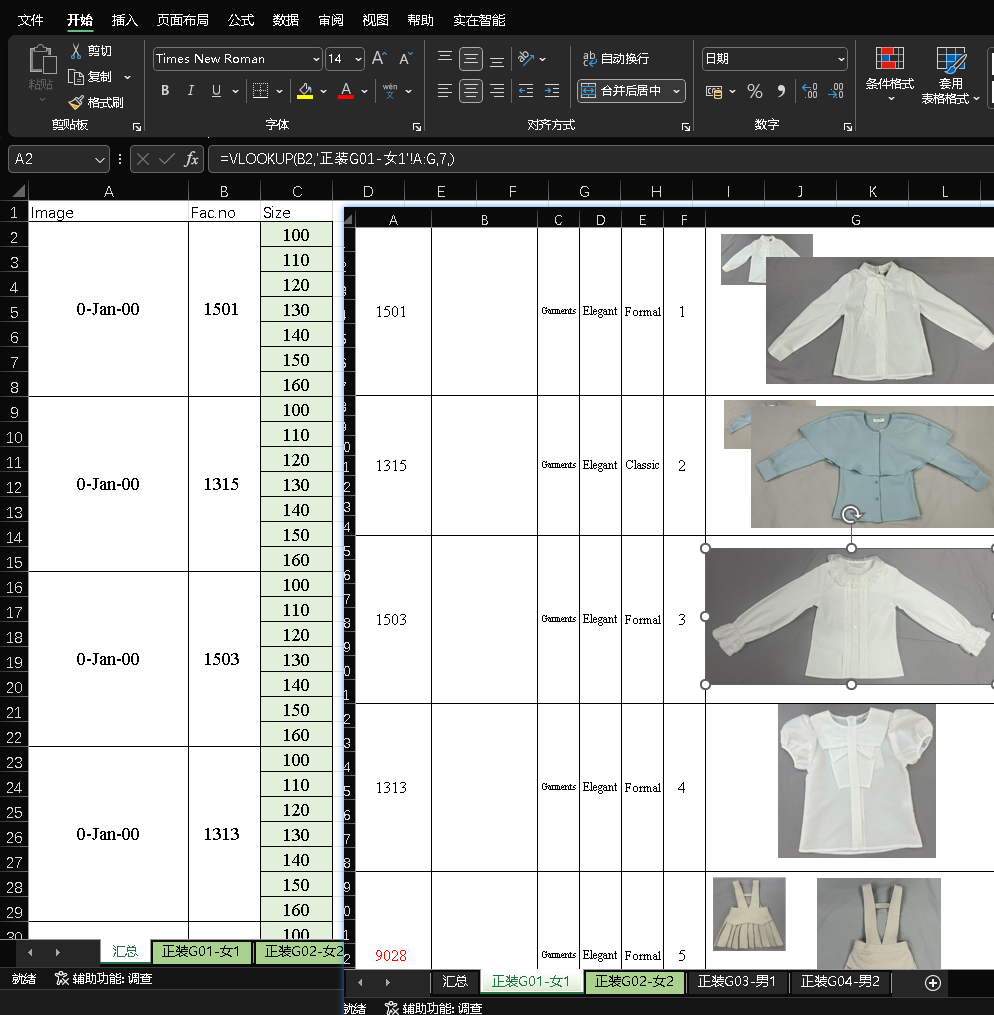
Task: Click the Copy (复制) button
Action: tap(90, 77)
